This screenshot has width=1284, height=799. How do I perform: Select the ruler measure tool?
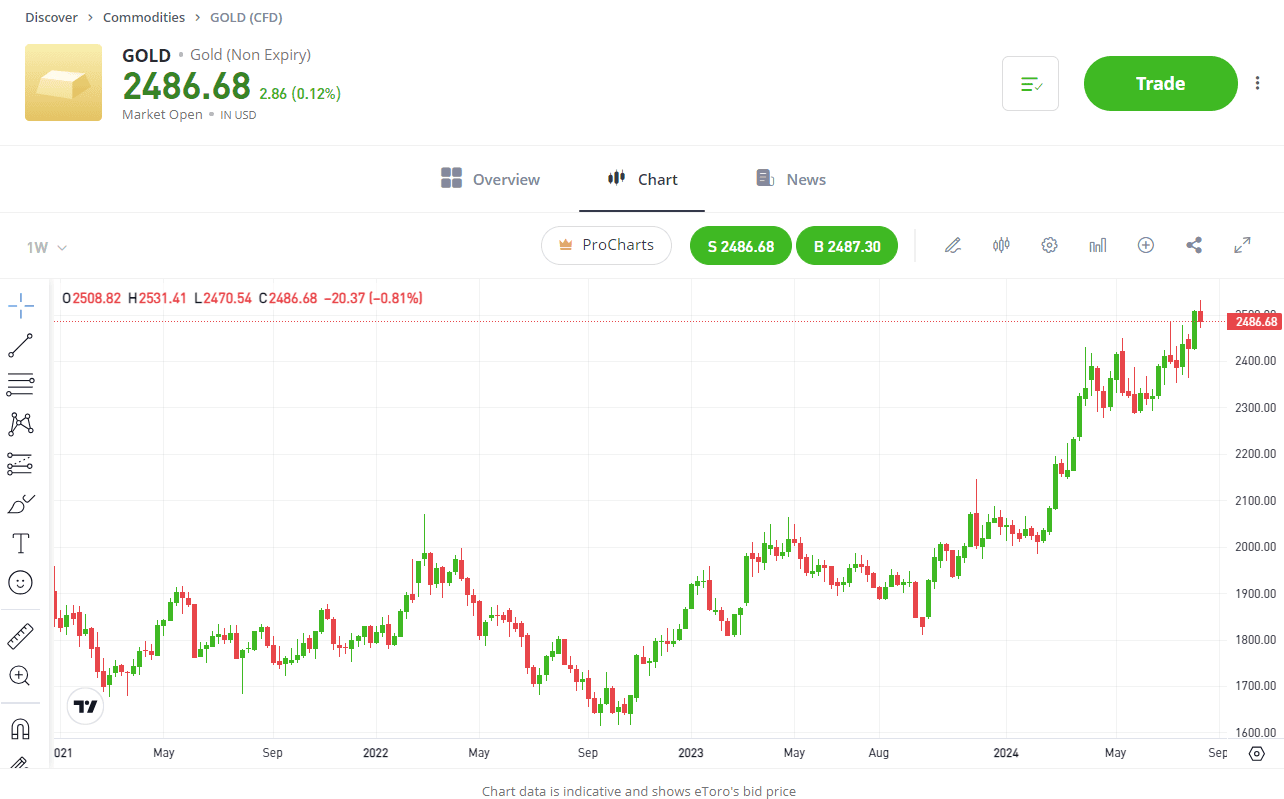(x=20, y=635)
